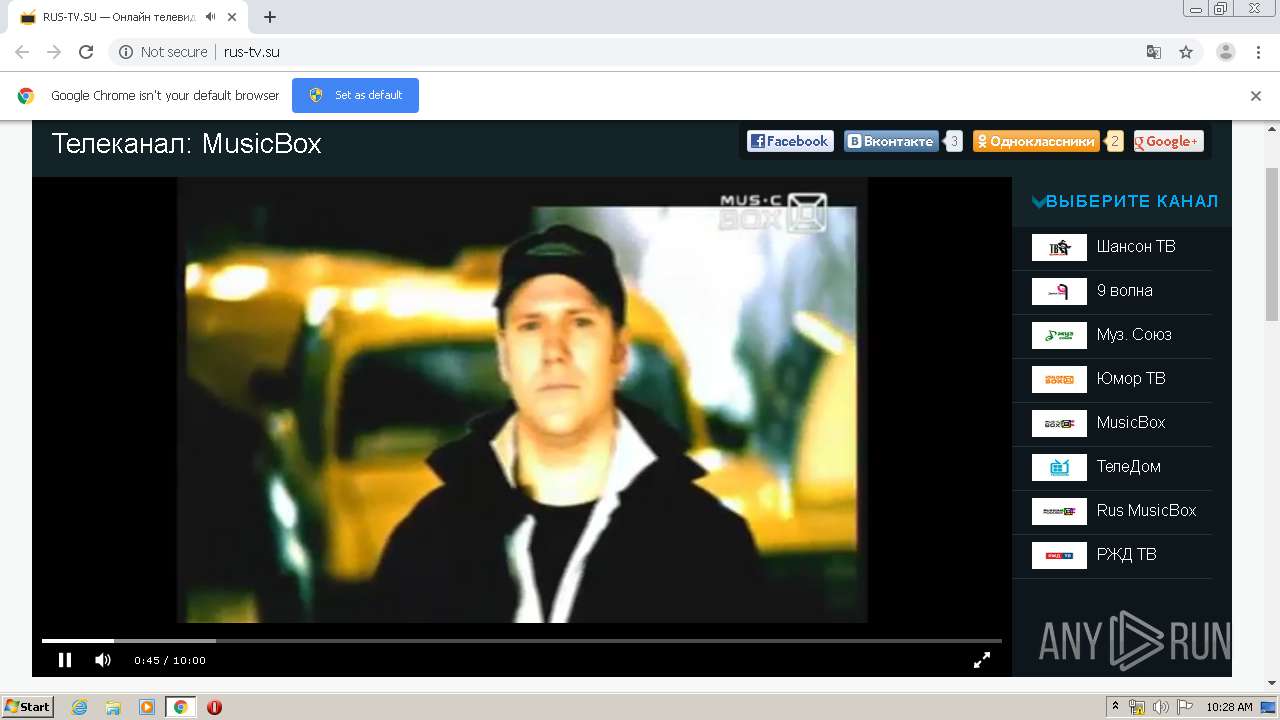View Not secure site information
This screenshot has height=720, width=1280.
click(163, 52)
